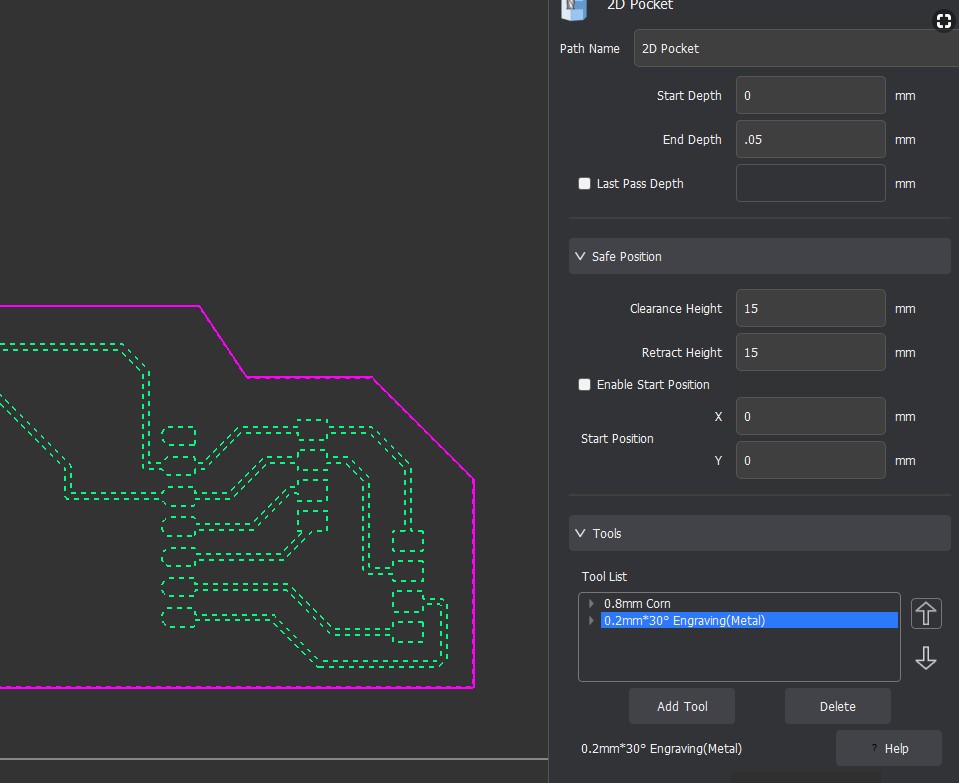Edit the Path Name field

click(x=796, y=48)
